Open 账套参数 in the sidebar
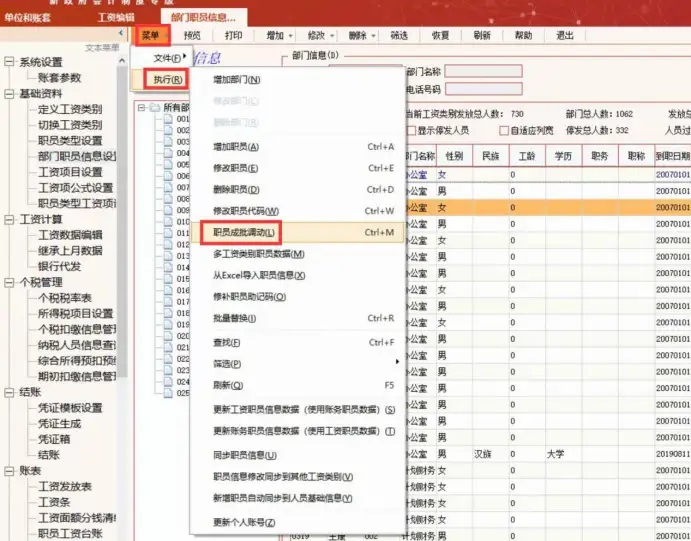The image size is (691, 541). coord(59,78)
